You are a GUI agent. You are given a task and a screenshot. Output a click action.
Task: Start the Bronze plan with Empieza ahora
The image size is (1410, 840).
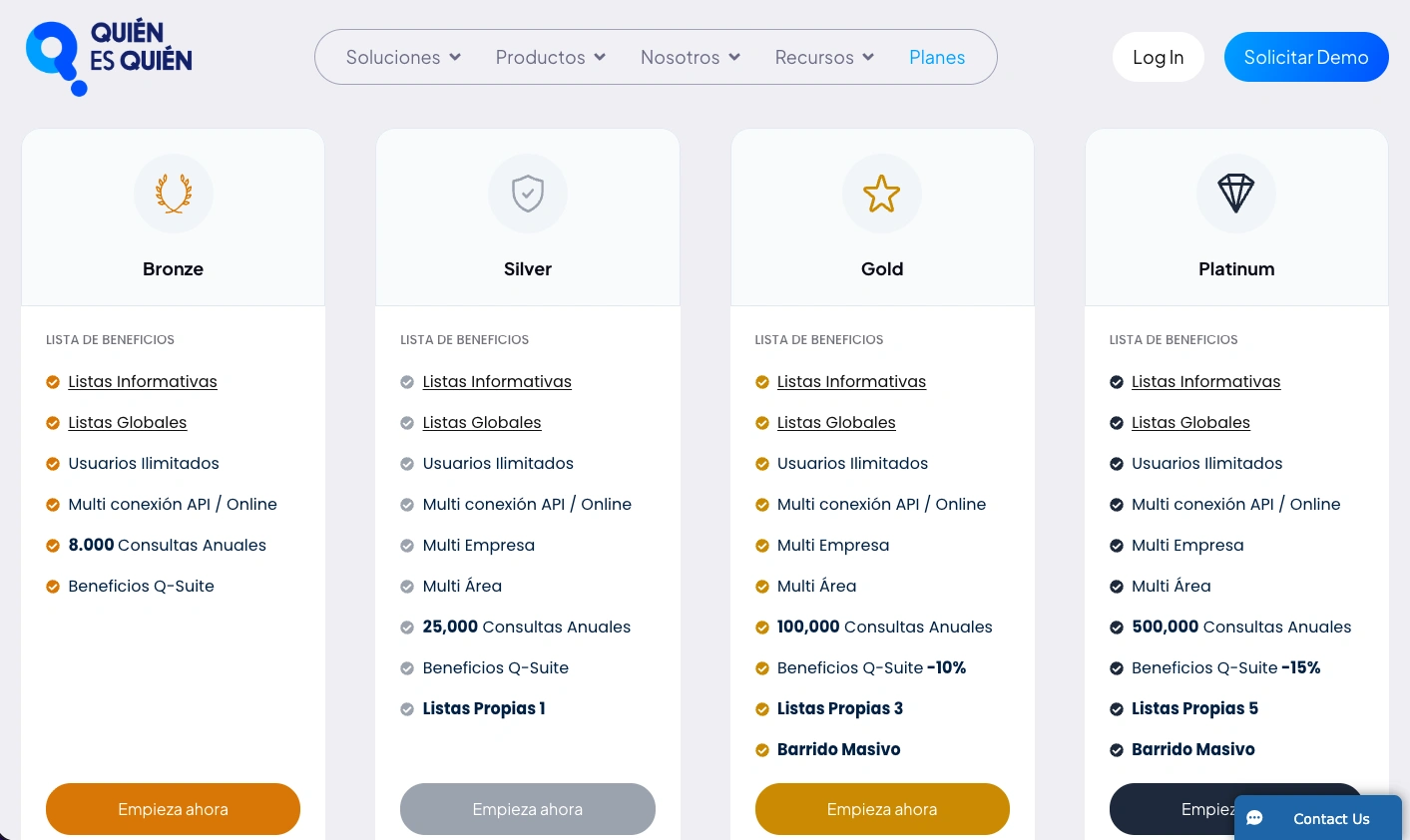coord(173,809)
